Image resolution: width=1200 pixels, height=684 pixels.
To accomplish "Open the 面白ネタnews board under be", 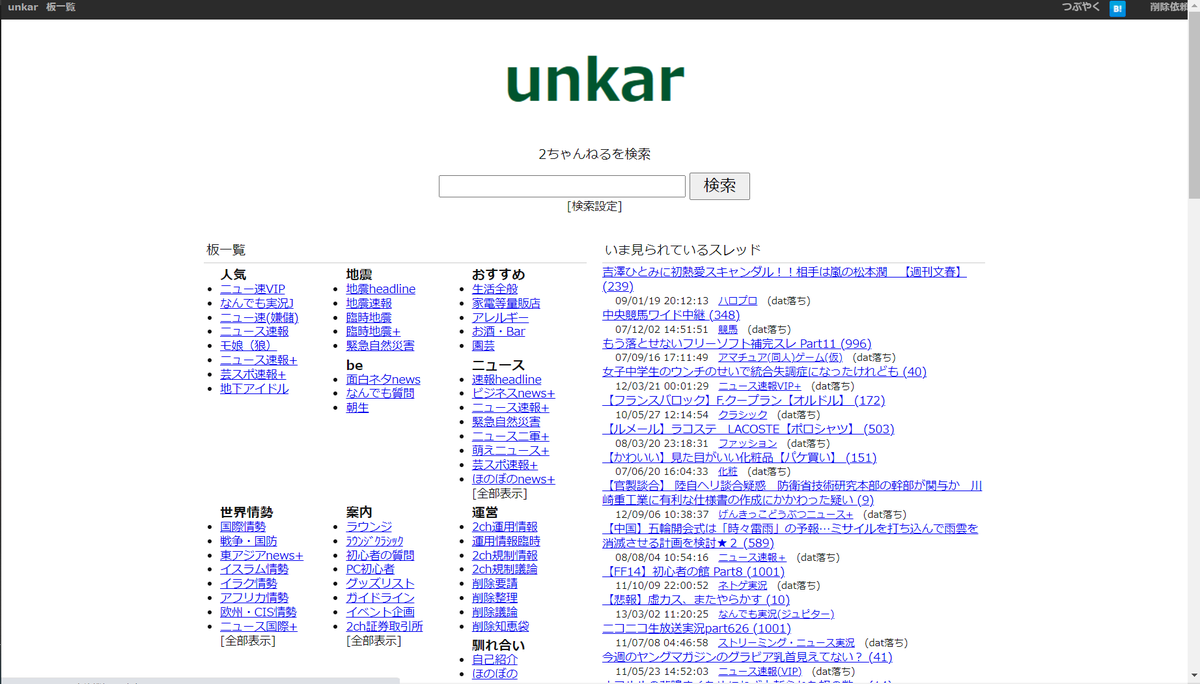I will point(383,379).
